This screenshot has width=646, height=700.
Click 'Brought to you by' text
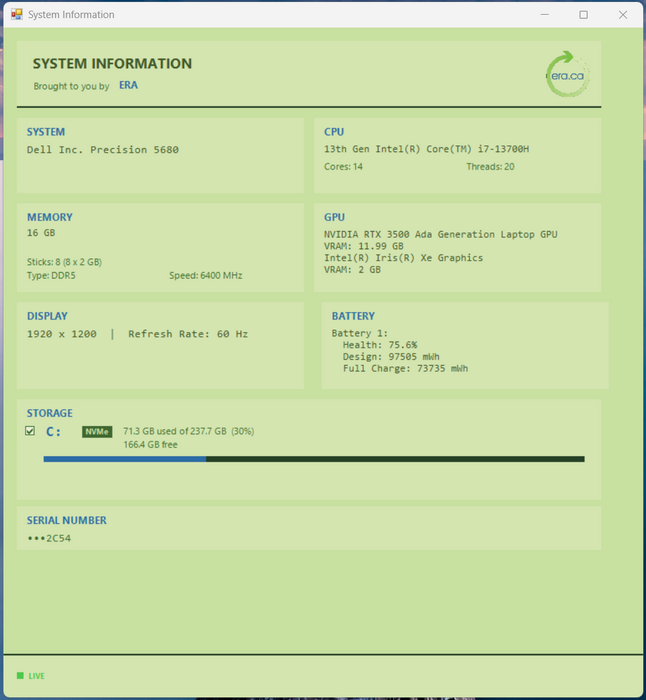[x=71, y=86]
